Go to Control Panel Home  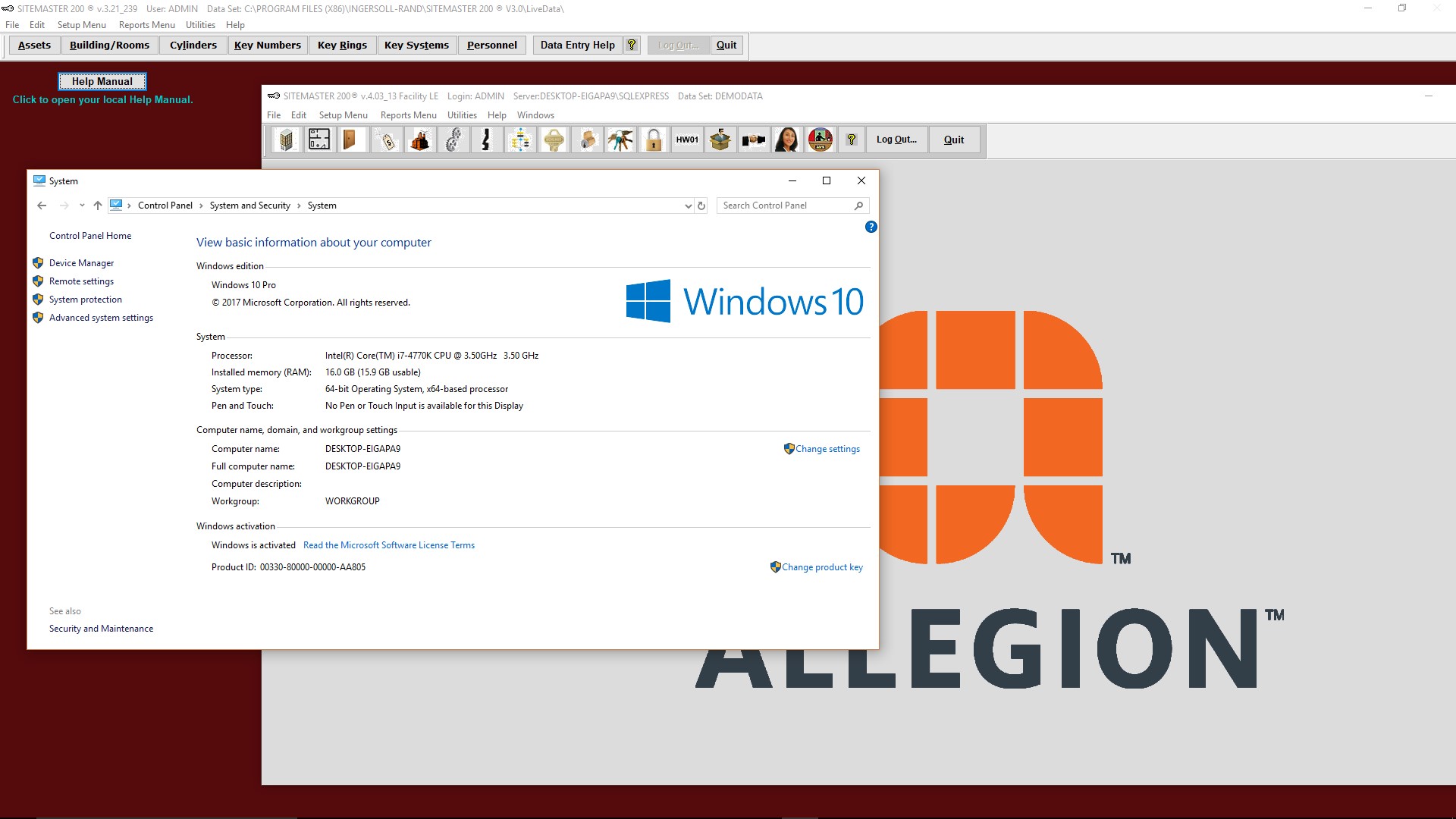90,236
